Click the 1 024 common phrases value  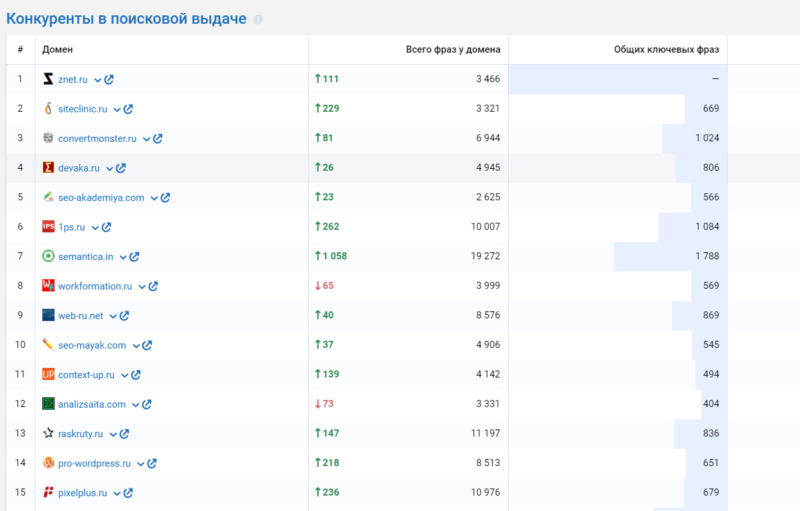point(707,138)
